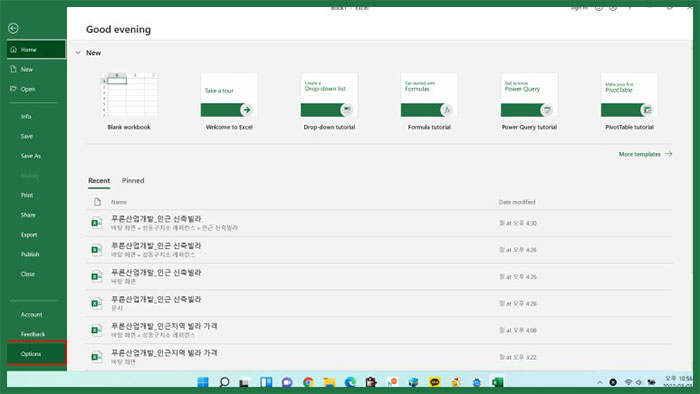The height and width of the screenshot is (394, 700).
Task: Click the volume speaker tray icon
Action: click(x=639, y=382)
